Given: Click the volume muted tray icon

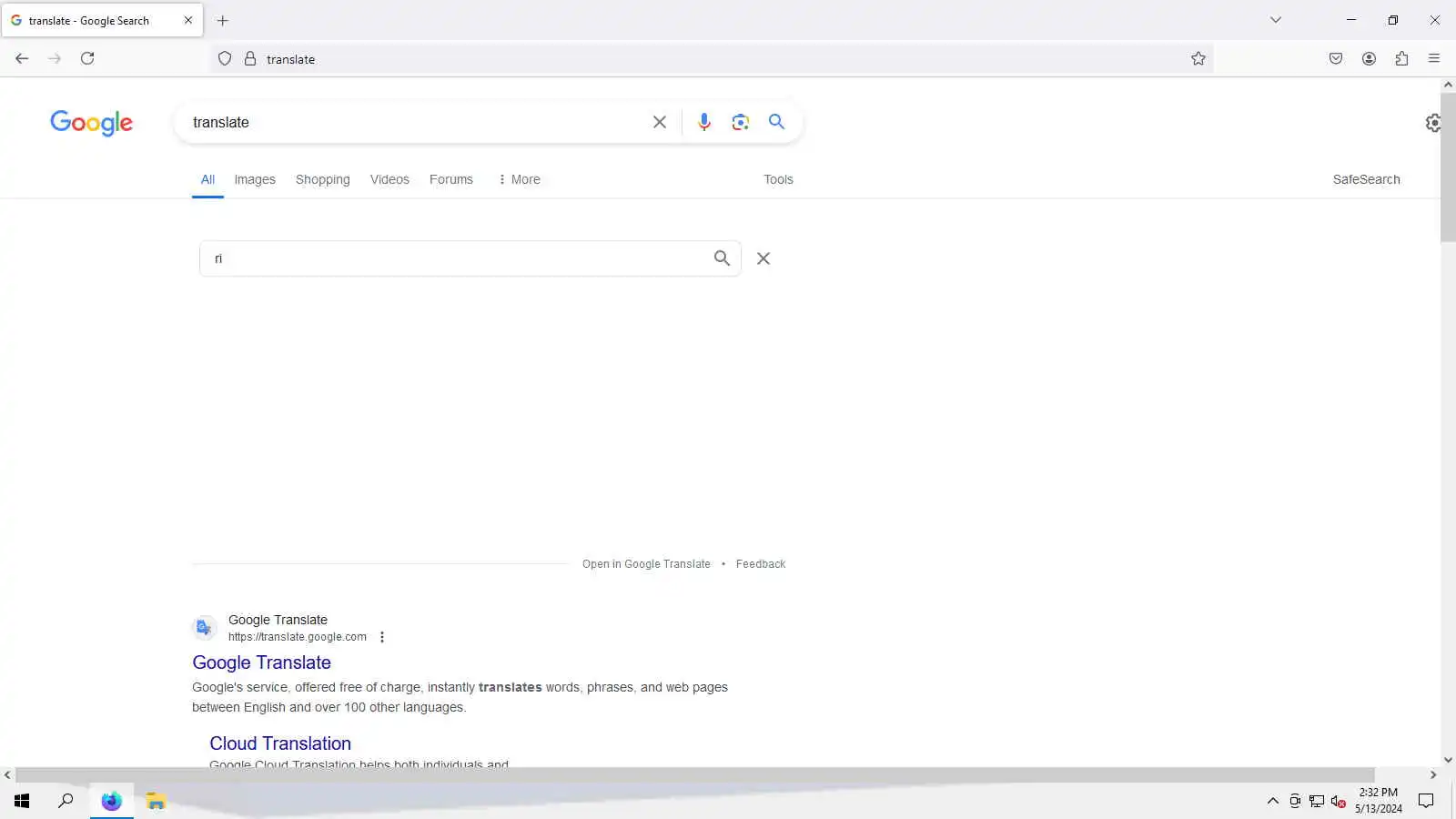Looking at the screenshot, I should [1338, 801].
